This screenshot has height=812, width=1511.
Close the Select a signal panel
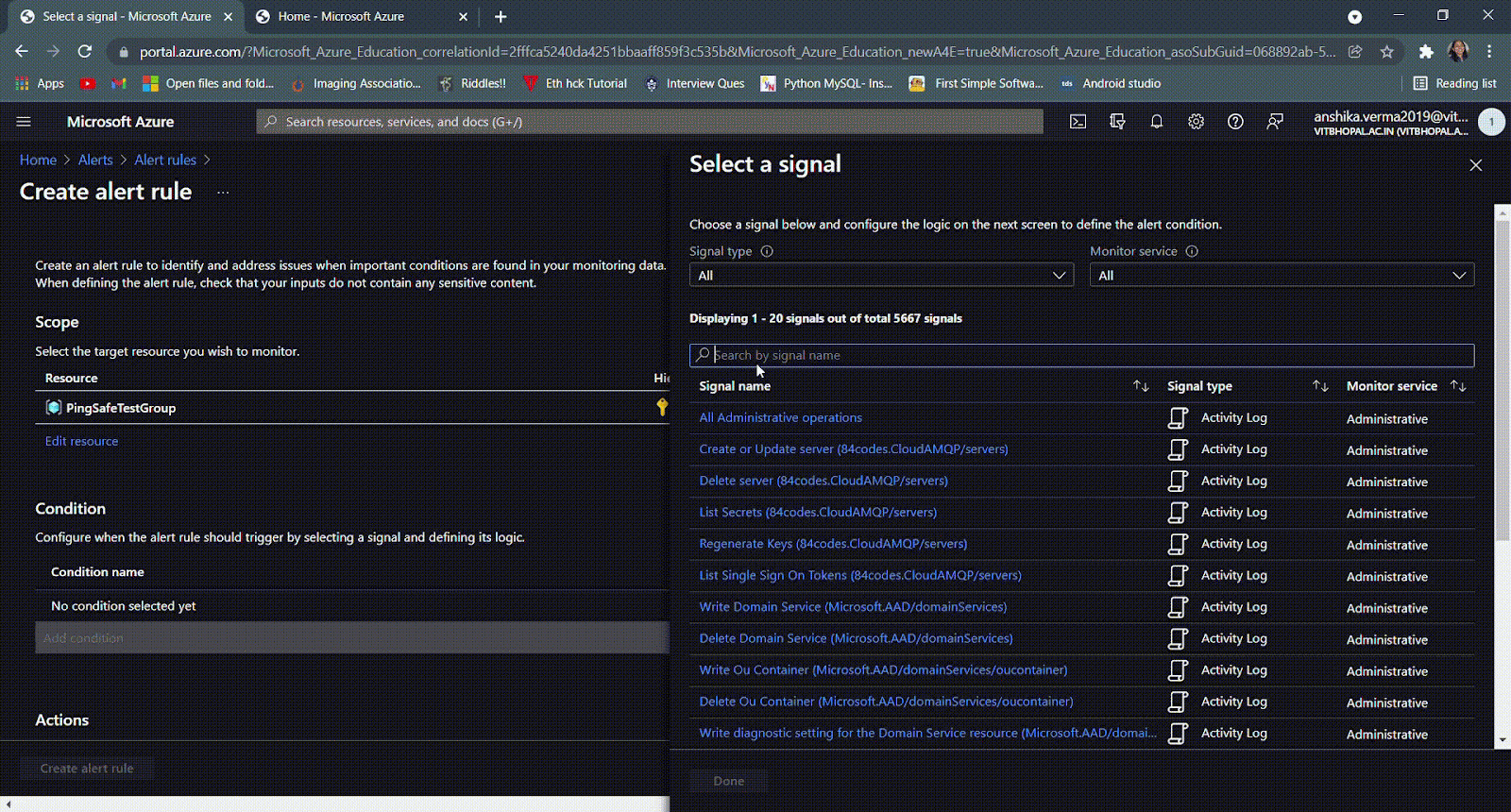tap(1475, 165)
